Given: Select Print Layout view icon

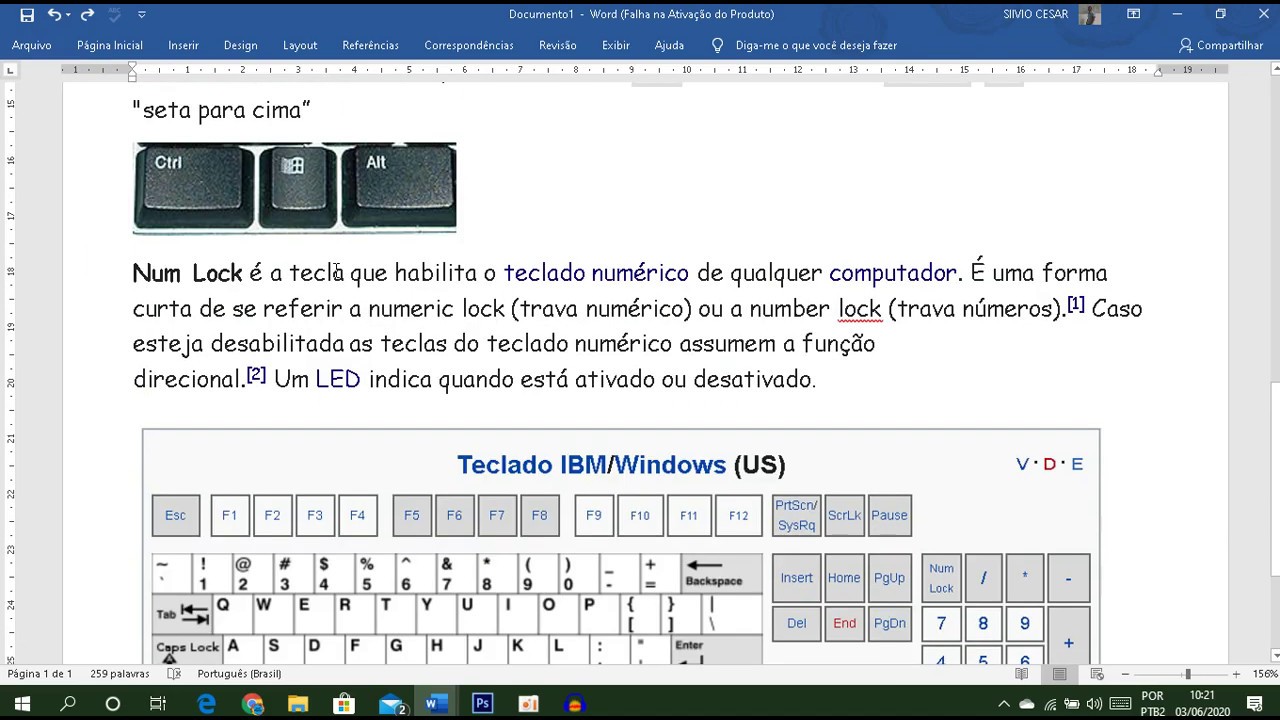Looking at the screenshot, I should [x=1059, y=674].
